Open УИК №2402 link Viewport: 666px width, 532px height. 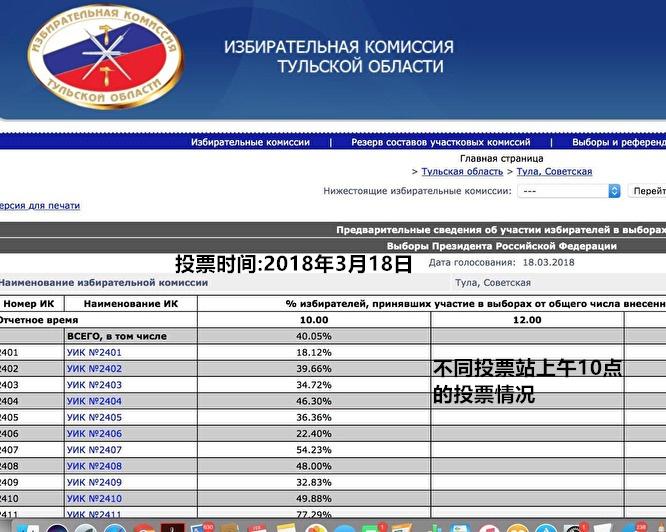(x=94, y=369)
